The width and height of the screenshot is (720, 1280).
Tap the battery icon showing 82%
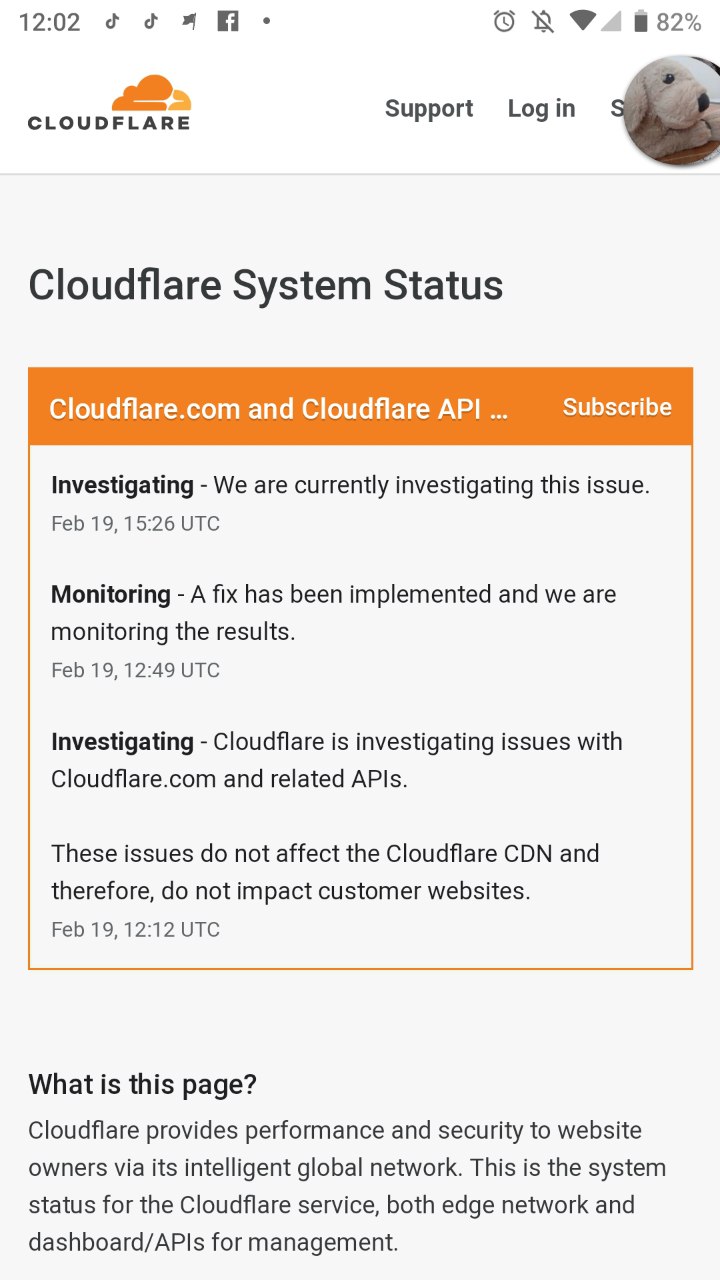pos(638,21)
